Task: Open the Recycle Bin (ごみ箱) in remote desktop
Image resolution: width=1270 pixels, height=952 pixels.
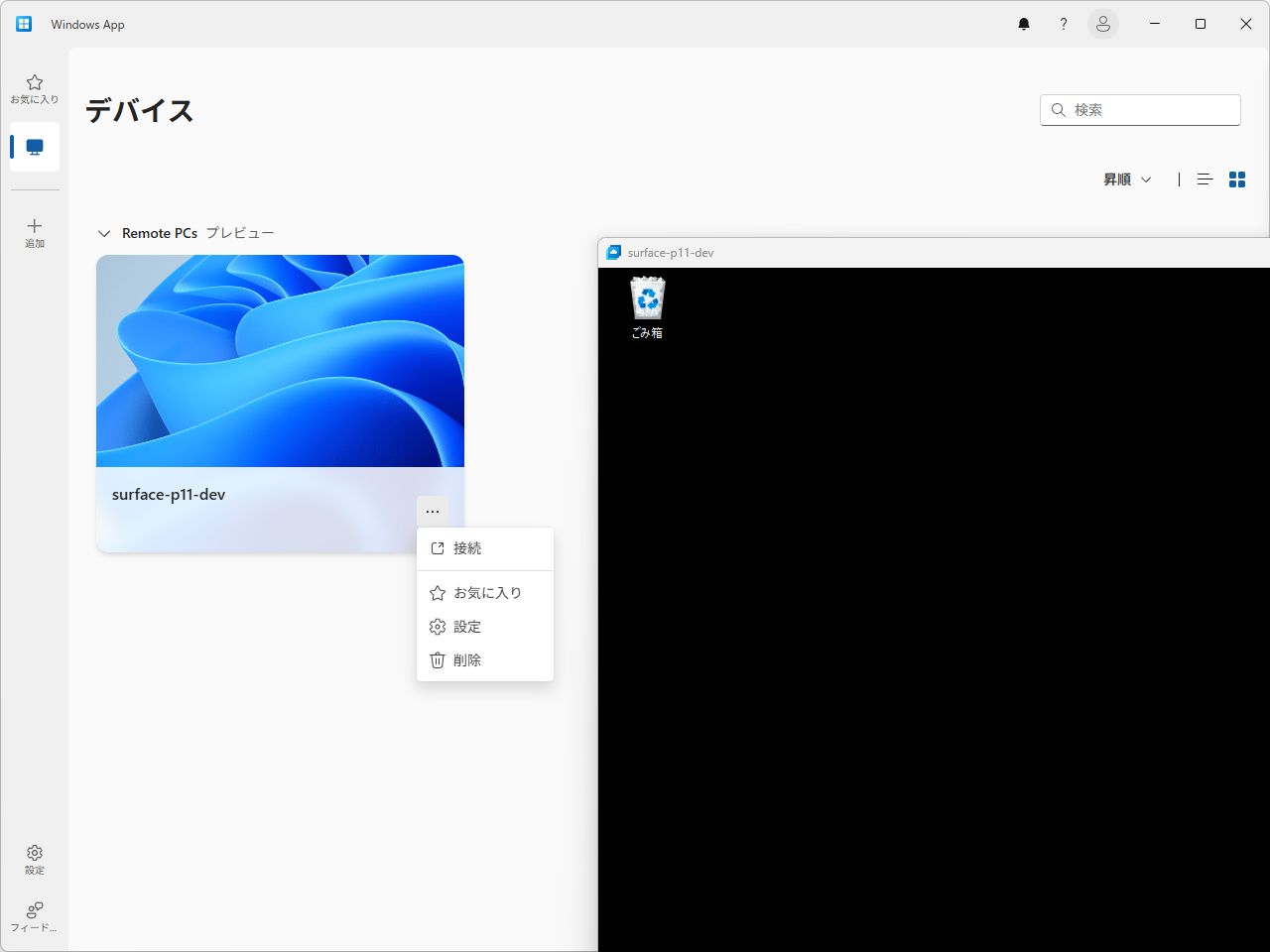Action: coord(648,307)
